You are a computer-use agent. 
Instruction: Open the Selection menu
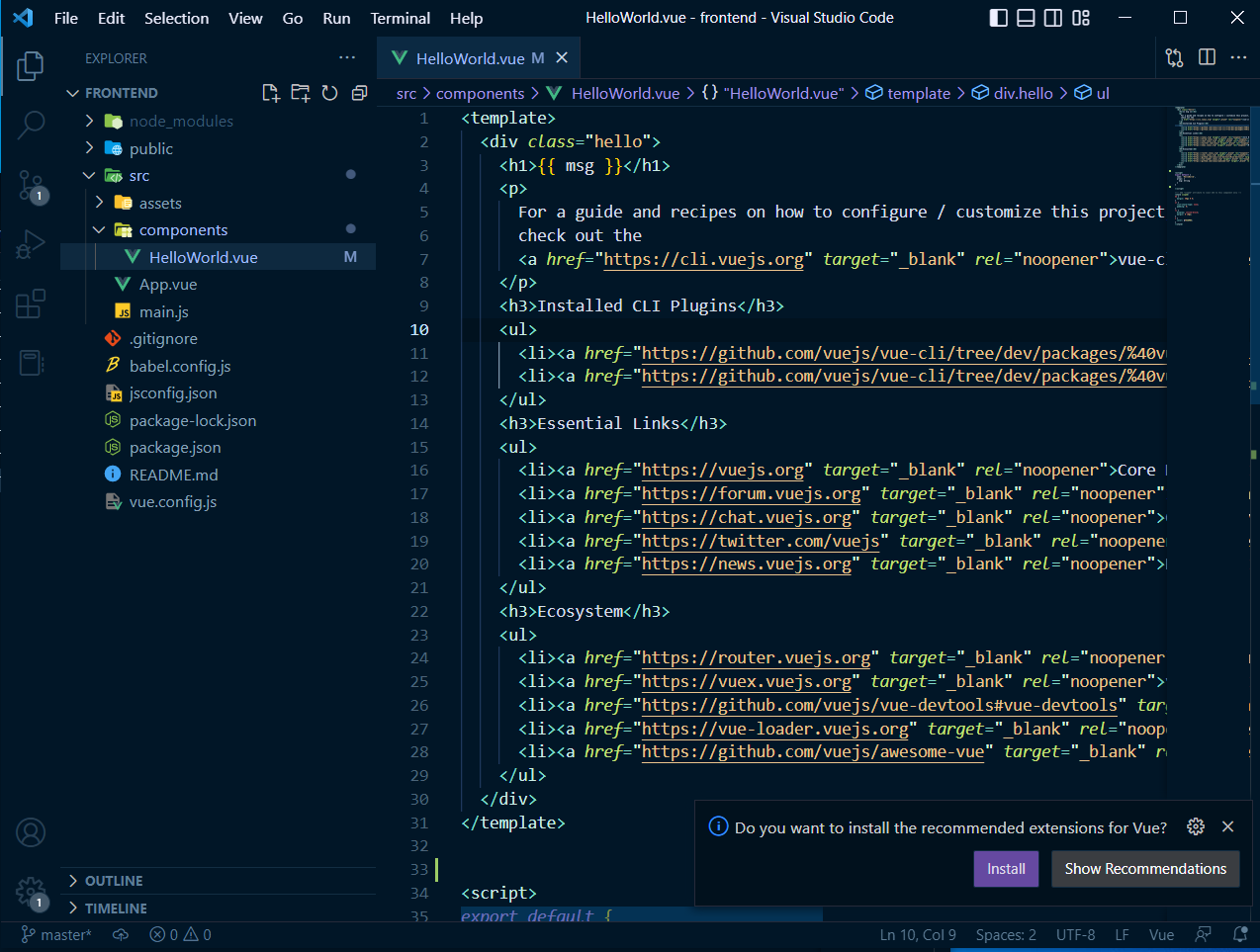176,18
